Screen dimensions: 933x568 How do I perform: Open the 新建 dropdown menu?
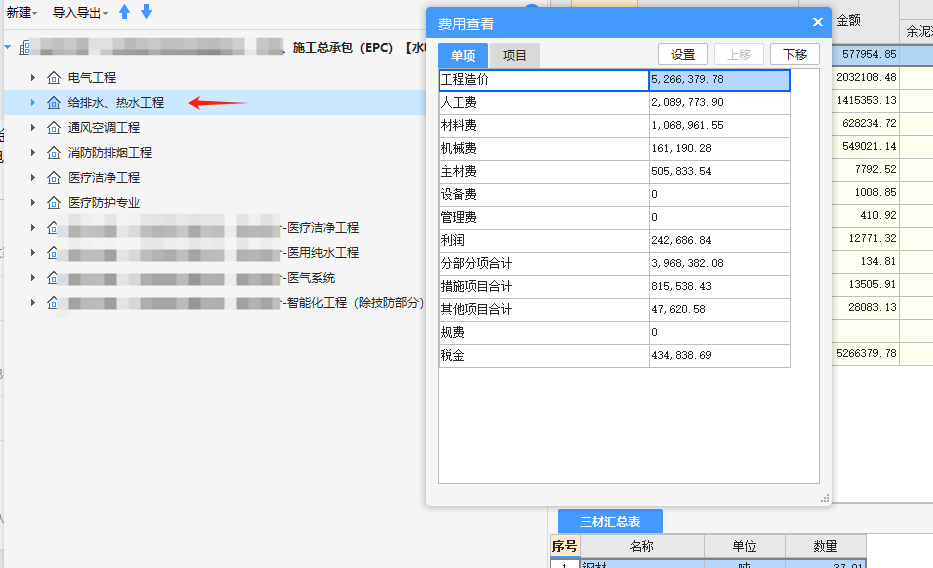point(21,12)
